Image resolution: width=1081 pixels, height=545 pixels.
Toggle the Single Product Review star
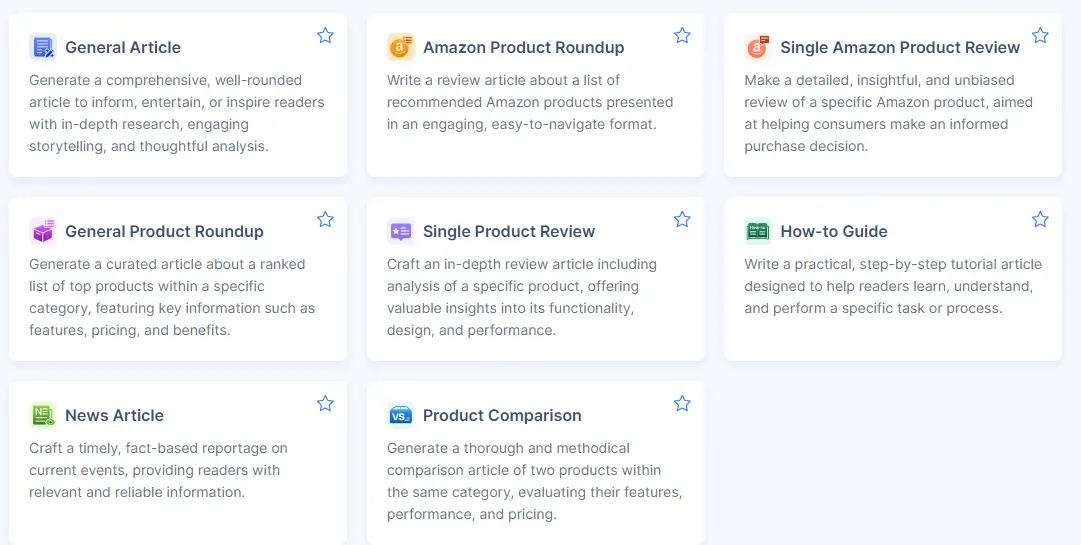(682, 220)
